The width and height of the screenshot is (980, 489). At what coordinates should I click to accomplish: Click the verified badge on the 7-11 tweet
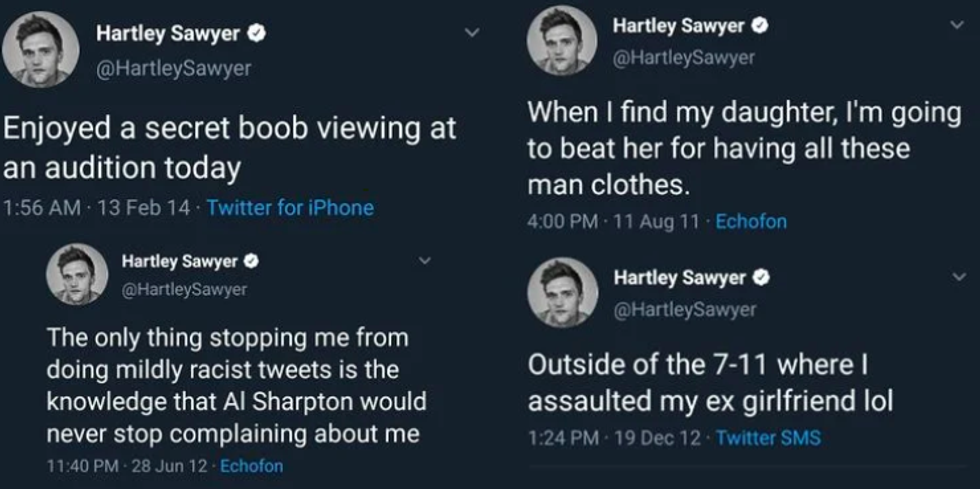[761, 278]
